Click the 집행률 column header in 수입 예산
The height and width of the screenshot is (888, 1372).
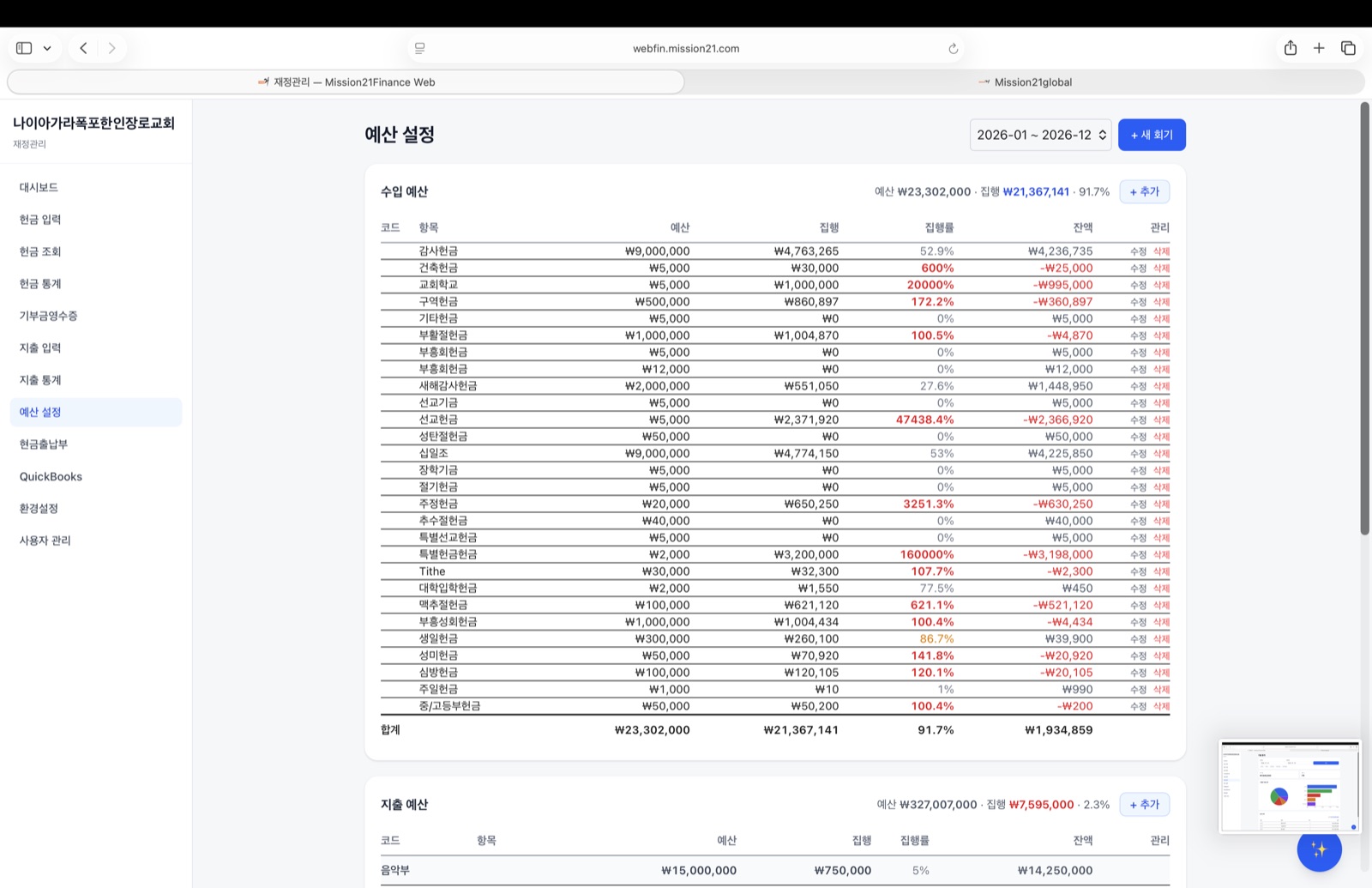pos(939,227)
